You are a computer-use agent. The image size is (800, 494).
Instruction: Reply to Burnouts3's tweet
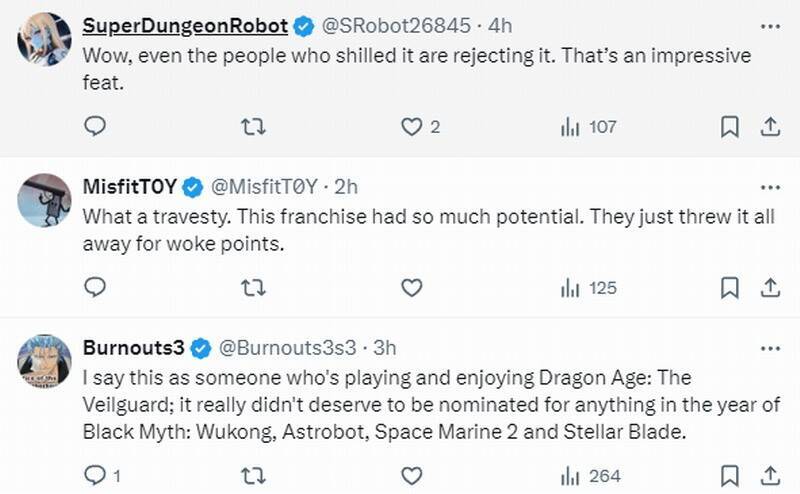[95, 475]
